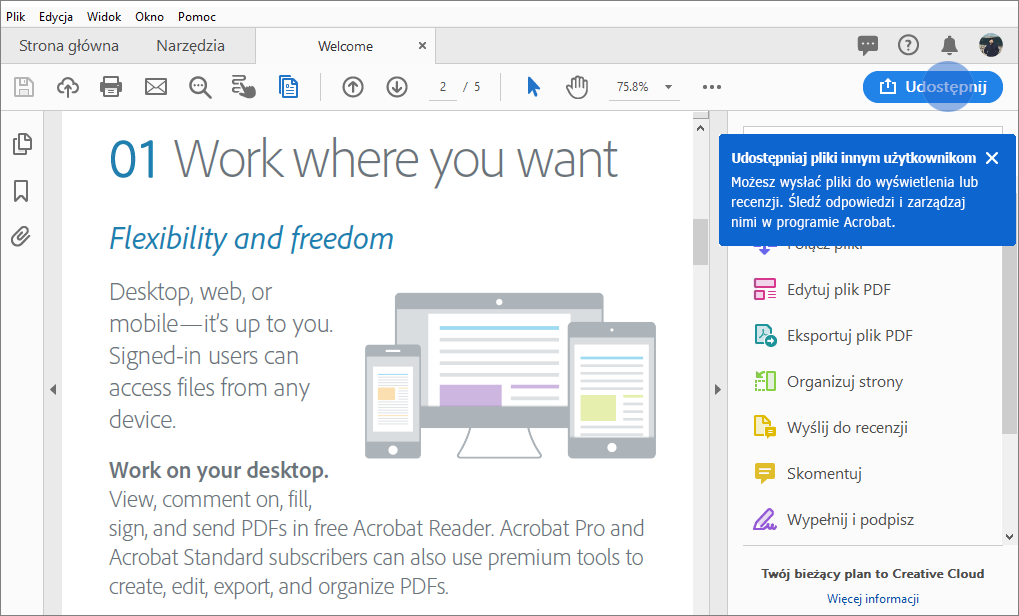Click Wypełnij i podpisz label

[x=851, y=520]
